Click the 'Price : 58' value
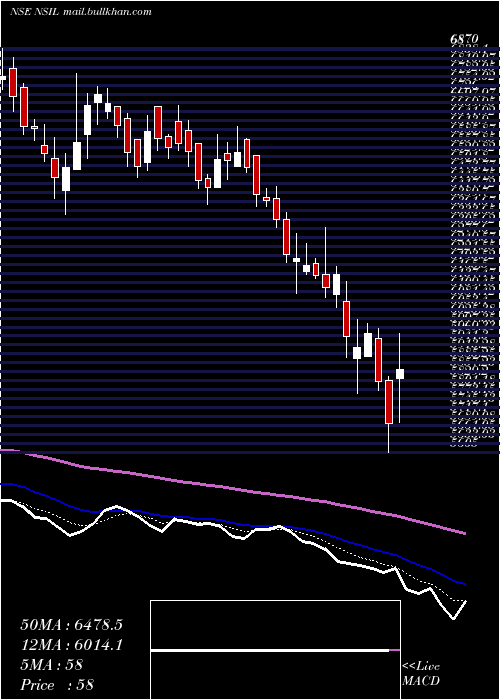The image size is (500, 700). pyautogui.click(x=58, y=685)
